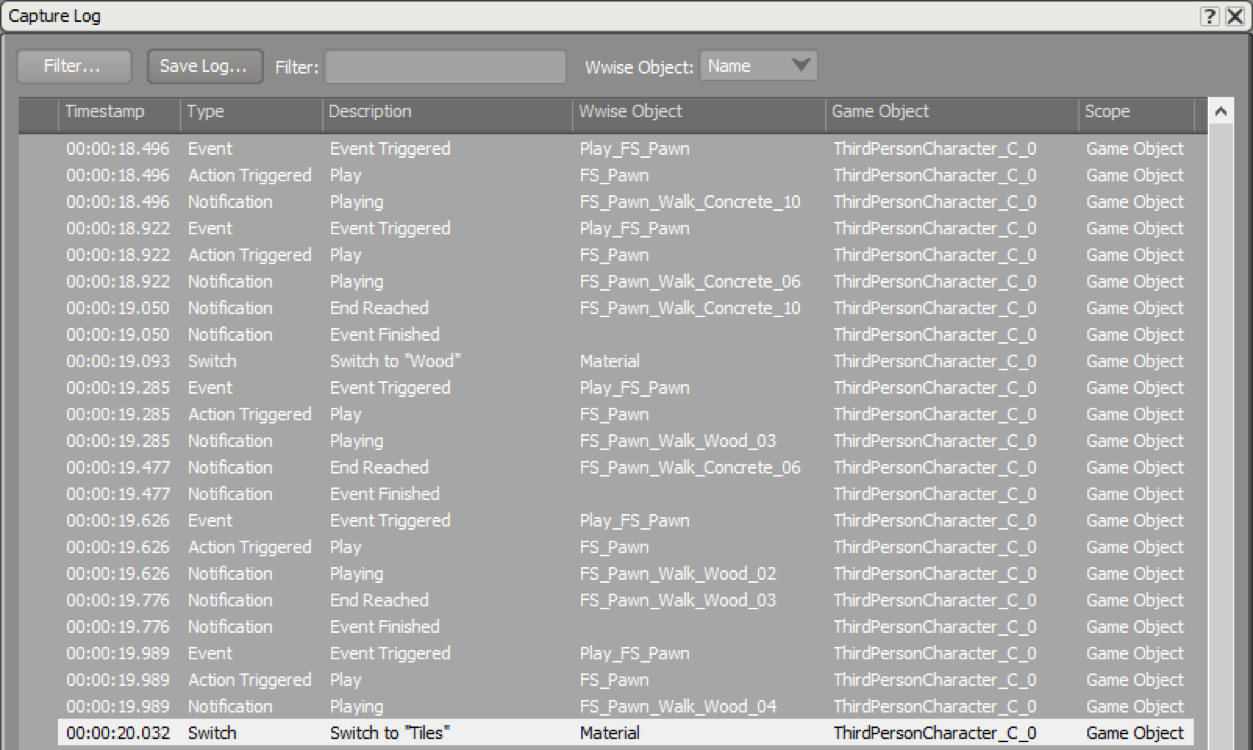Focus the Filter text input field
This screenshot has width=1253, height=750.
tap(445, 67)
